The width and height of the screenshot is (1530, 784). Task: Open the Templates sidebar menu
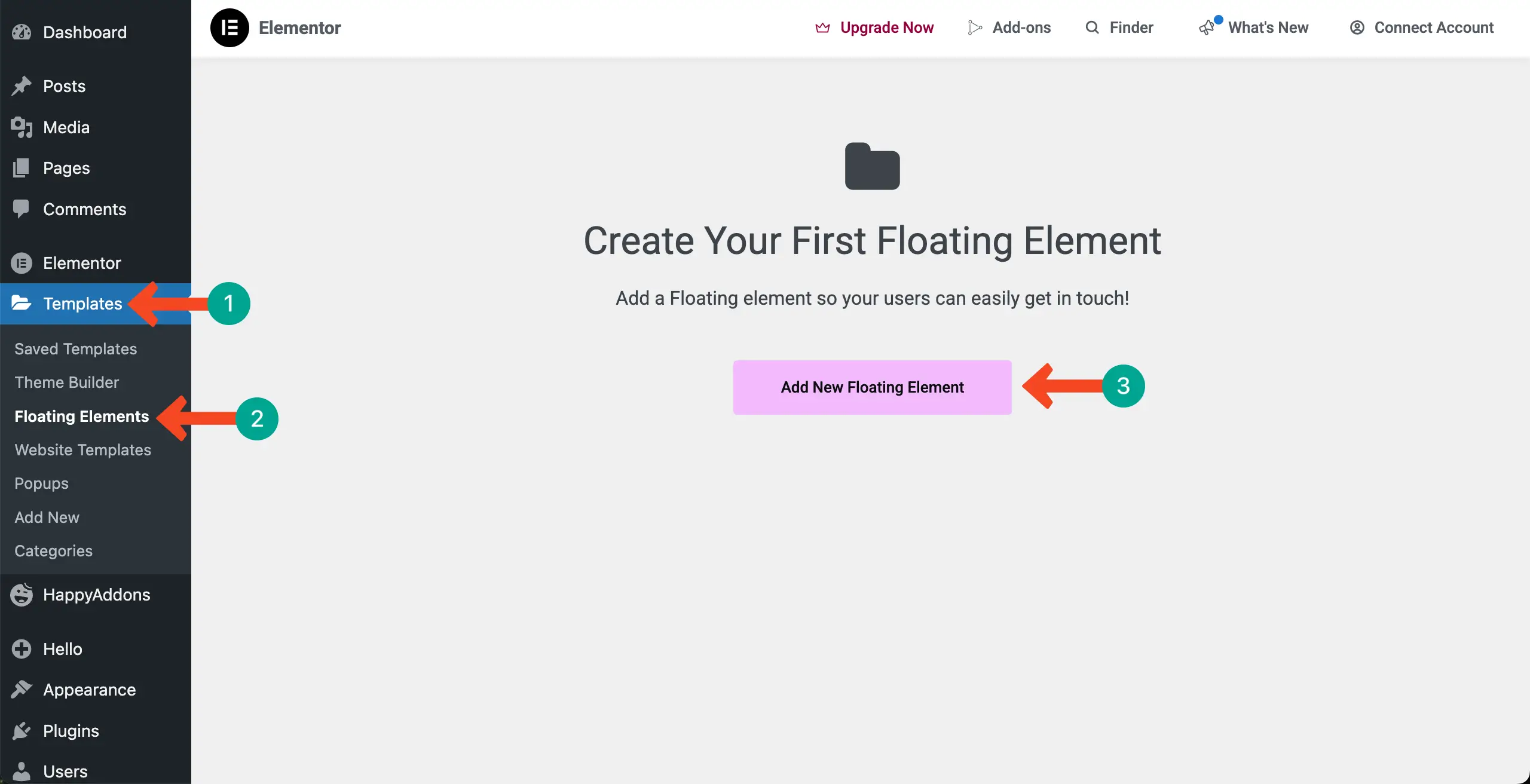(x=82, y=304)
